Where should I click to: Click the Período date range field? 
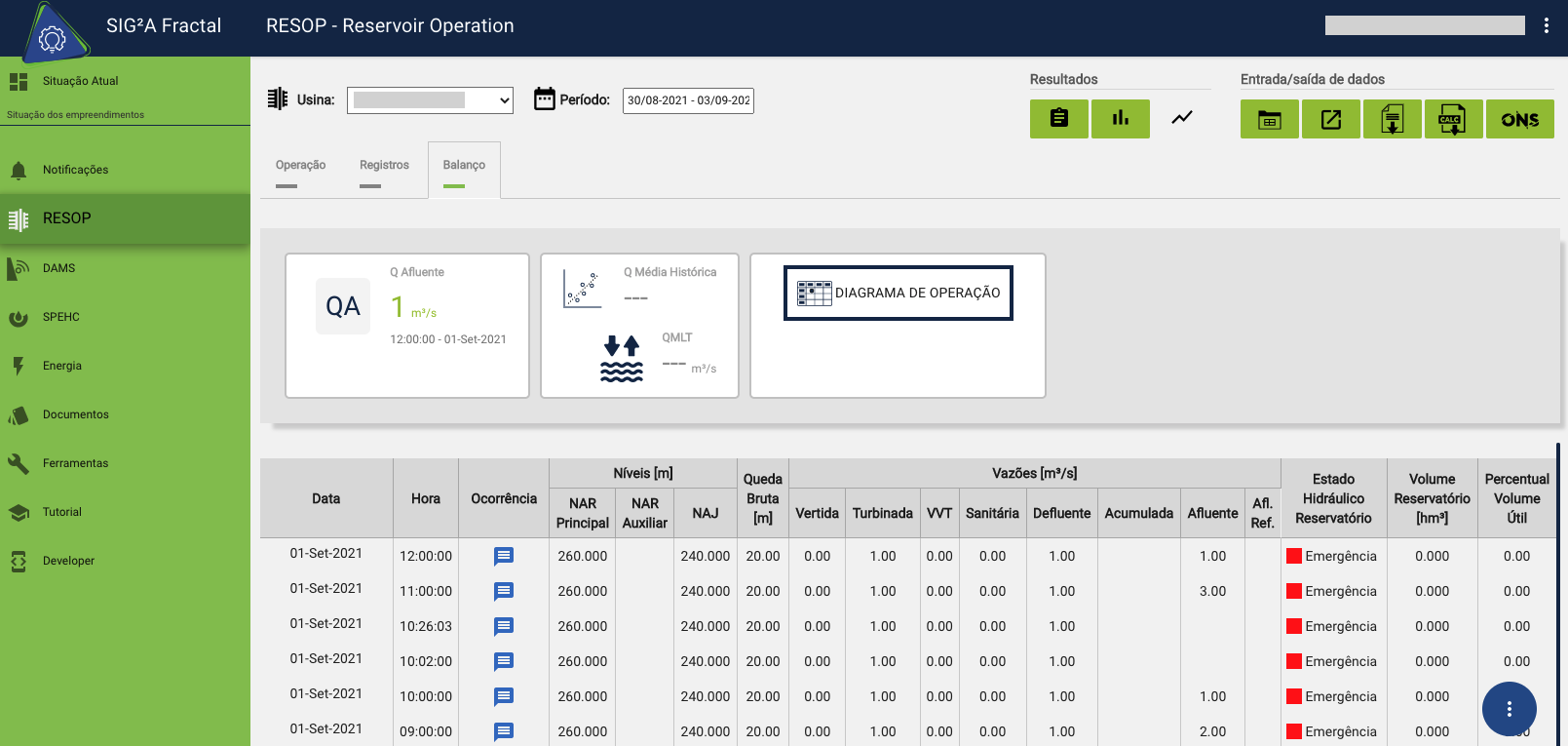point(688,100)
